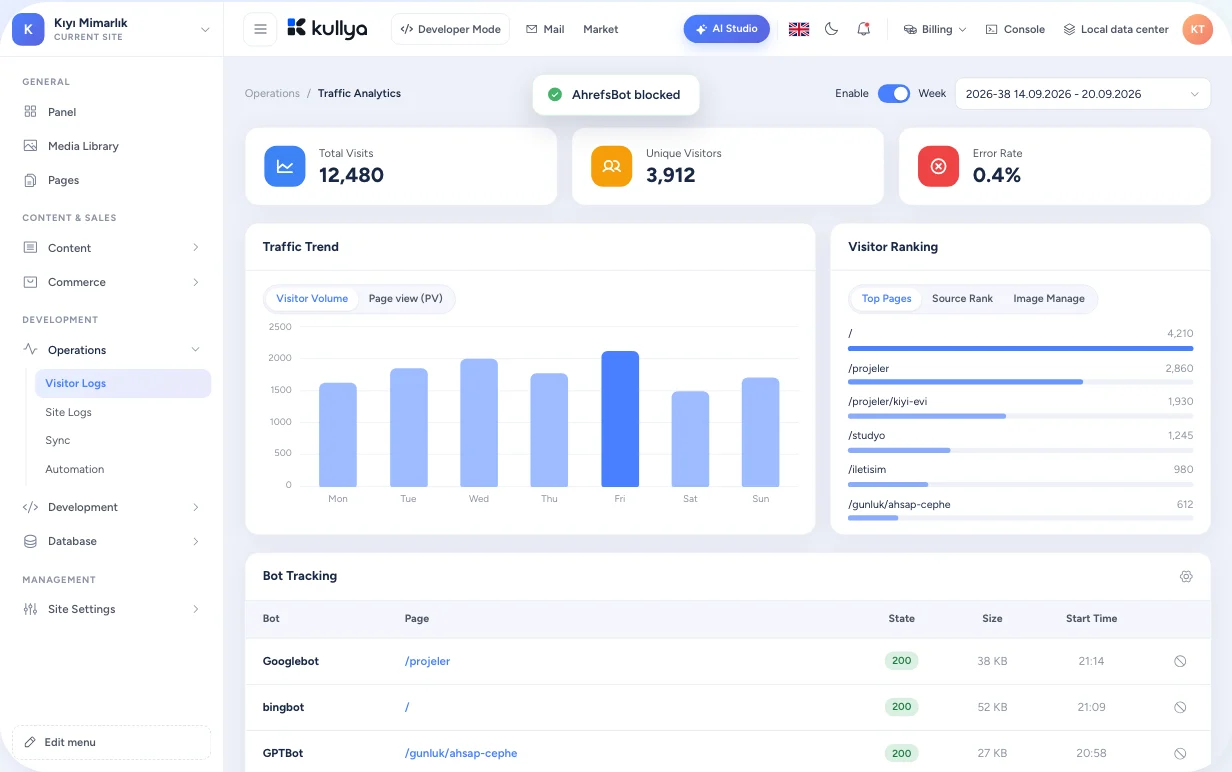Open Site Logs in sidebar
The width and height of the screenshot is (1232, 772).
pos(123,412)
